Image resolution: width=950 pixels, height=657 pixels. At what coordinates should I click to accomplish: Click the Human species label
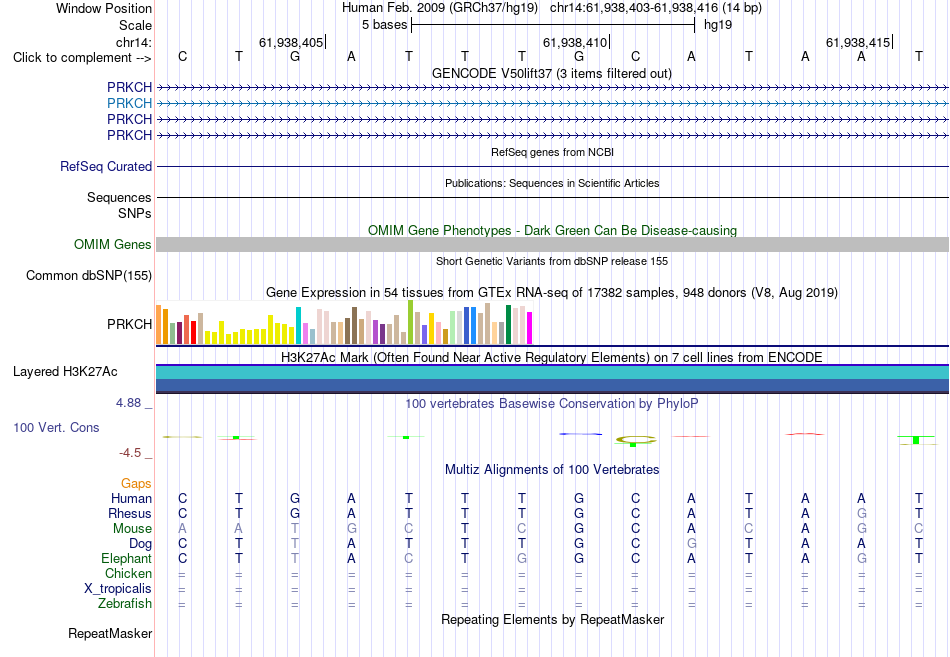click(131, 498)
